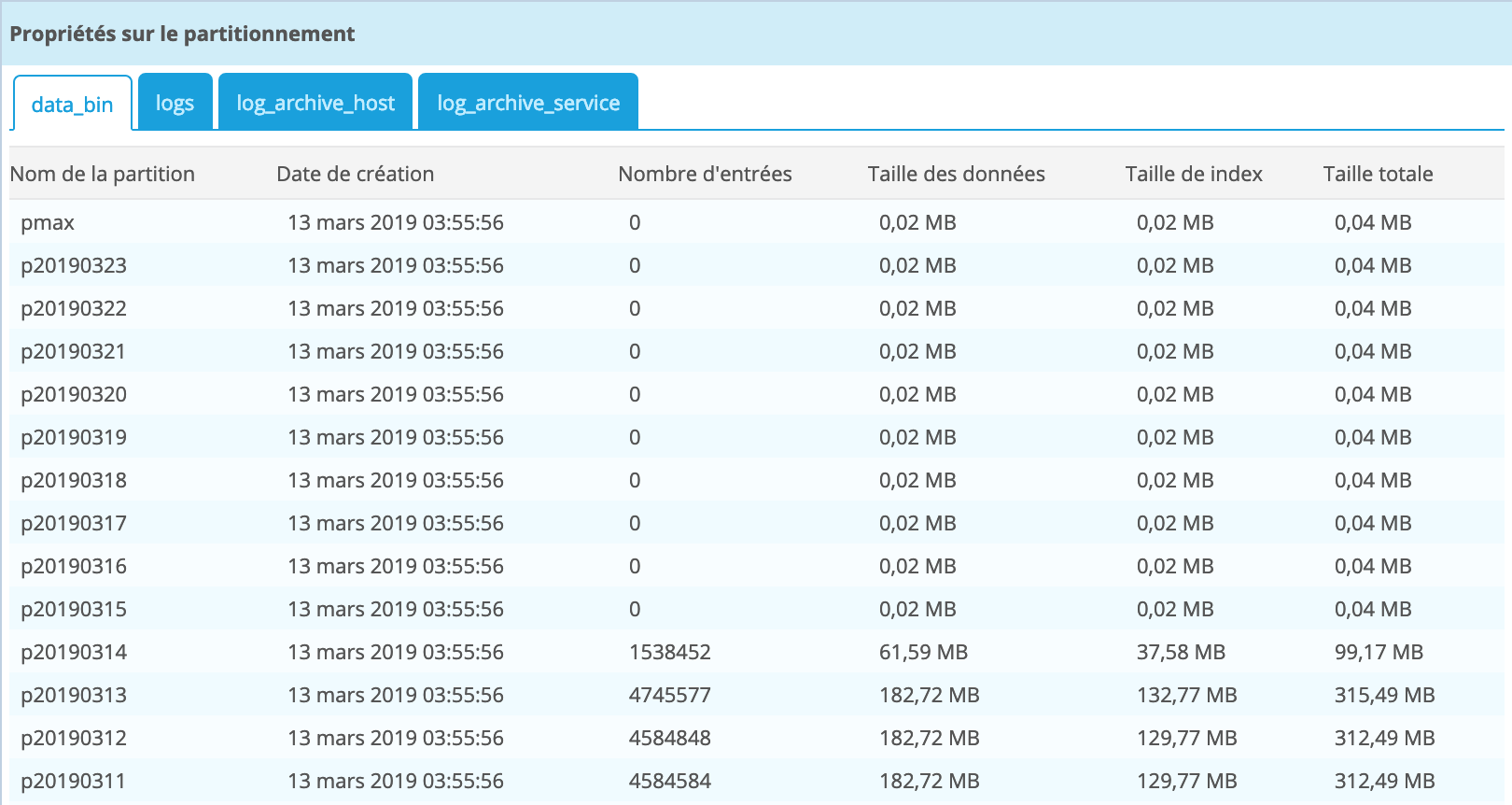Image resolution: width=1512 pixels, height=805 pixels.
Task: Select the log_archive_host tab
Action: pyautogui.click(x=315, y=102)
